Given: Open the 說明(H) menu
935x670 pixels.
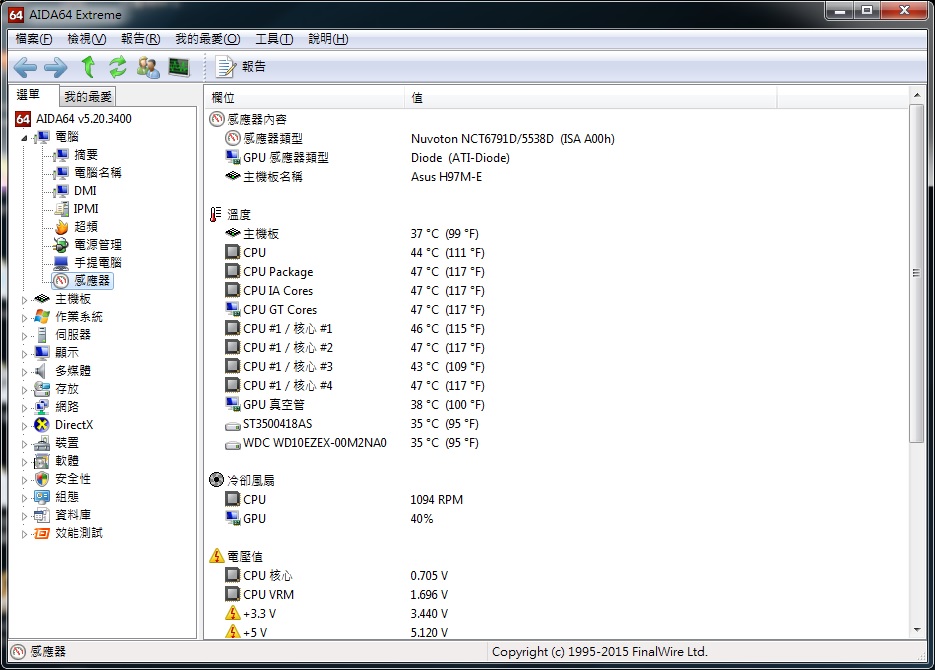Looking at the screenshot, I should [x=328, y=39].
